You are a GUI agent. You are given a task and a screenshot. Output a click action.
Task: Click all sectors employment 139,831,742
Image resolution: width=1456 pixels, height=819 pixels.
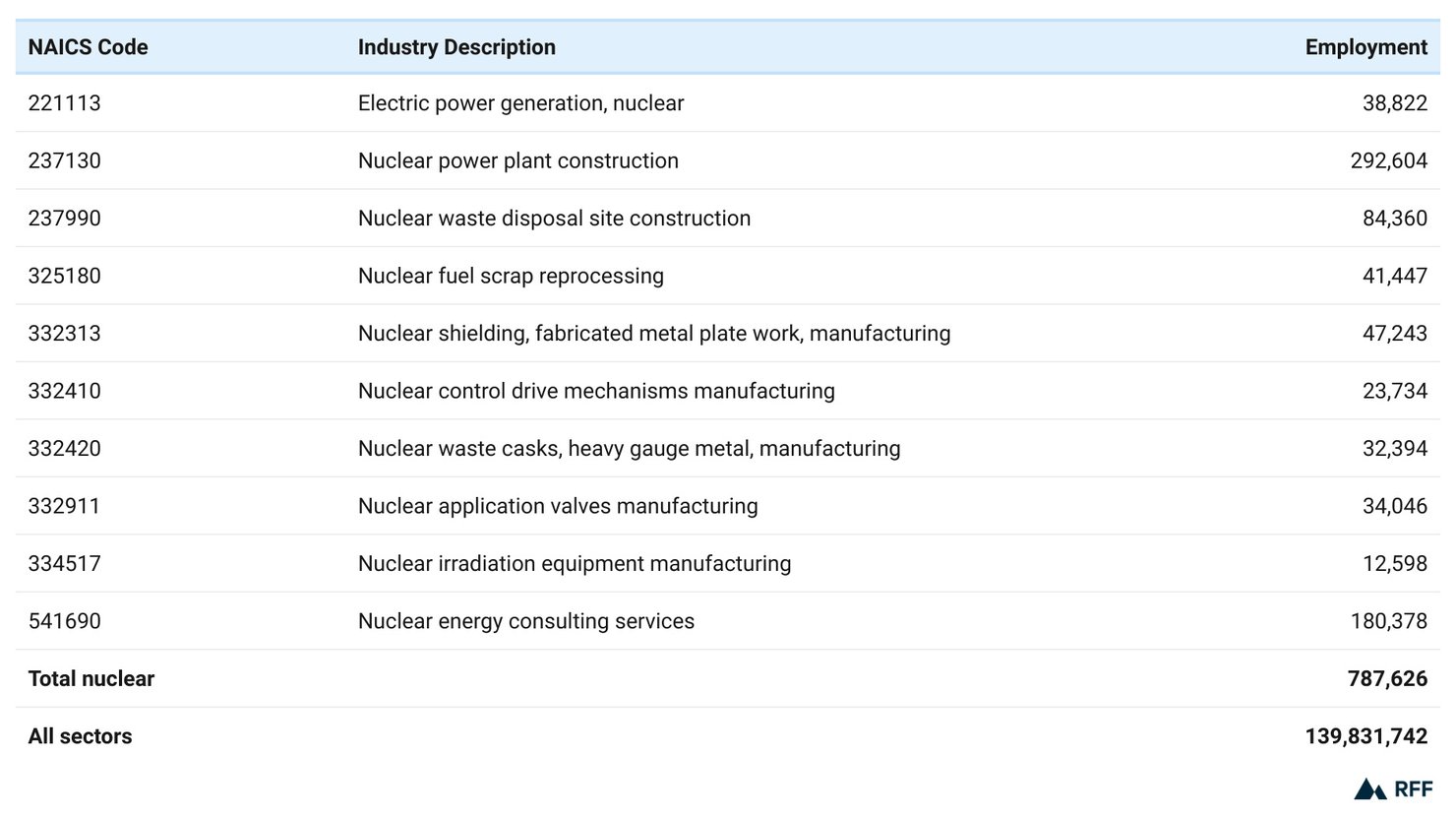coord(1365,736)
